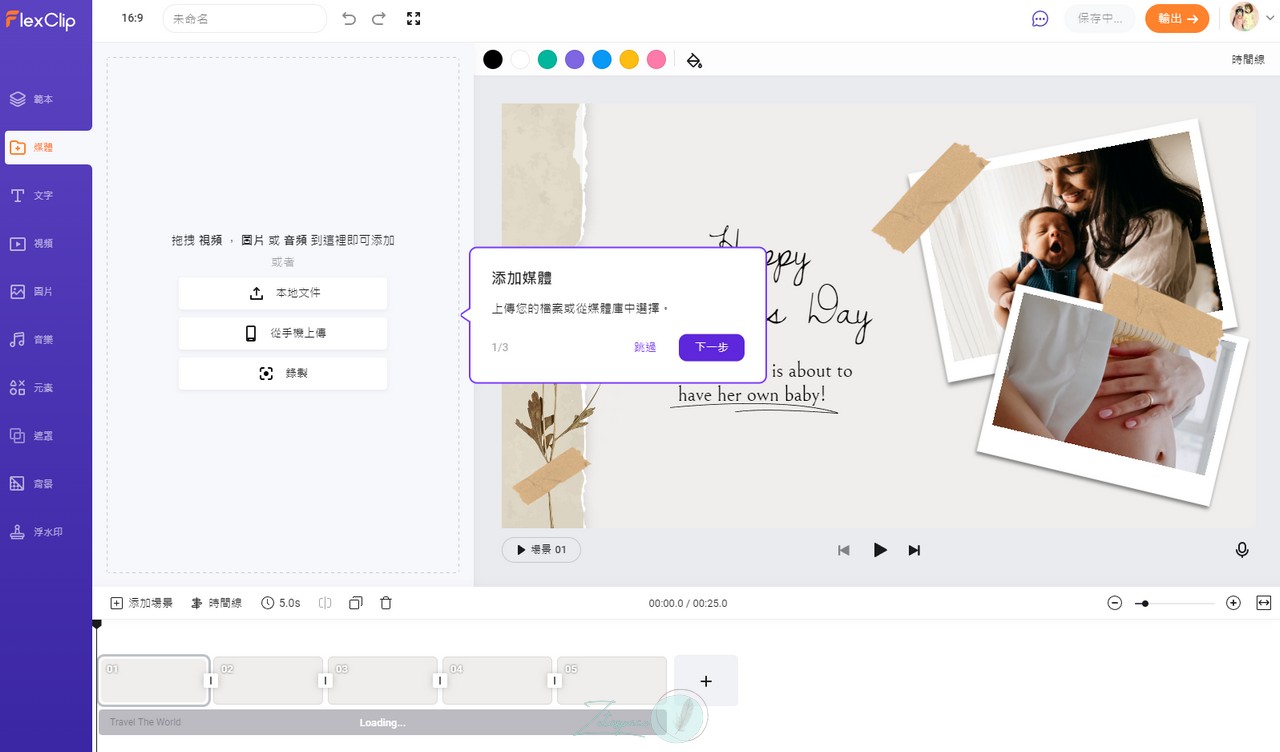The image size is (1280, 752).
Task: Switch to 時間線 timeline mode in toolbar
Action: click(216, 603)
